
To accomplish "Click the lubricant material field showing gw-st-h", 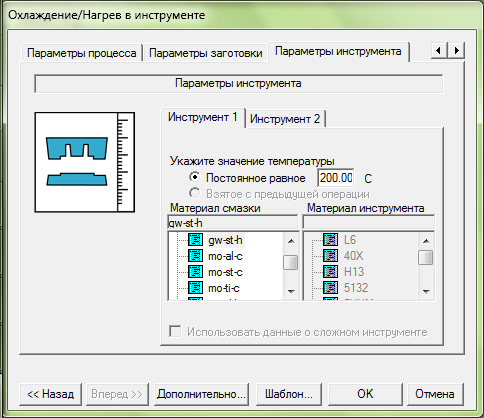I will (x=233, y=222).
